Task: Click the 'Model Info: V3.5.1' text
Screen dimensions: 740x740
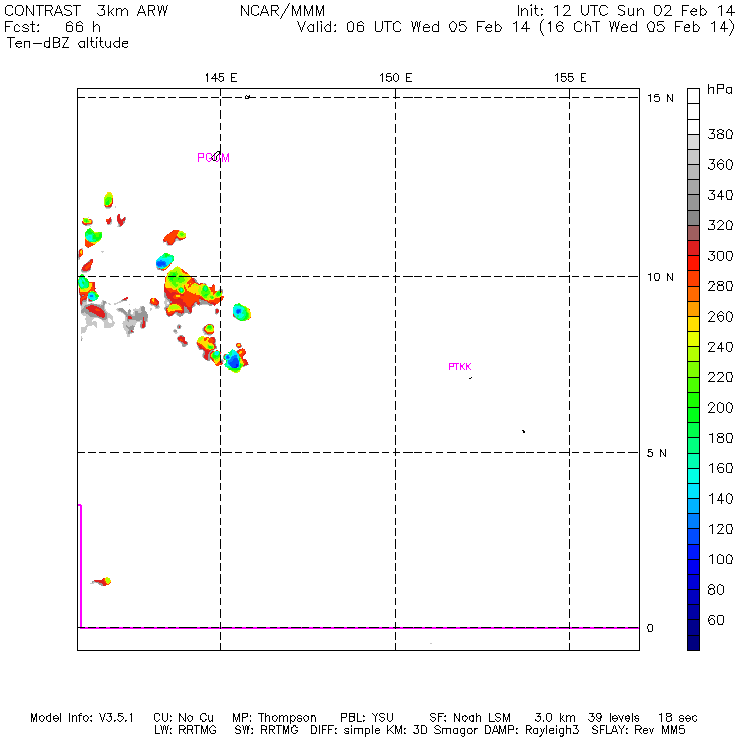Action: tap(82, 718)
